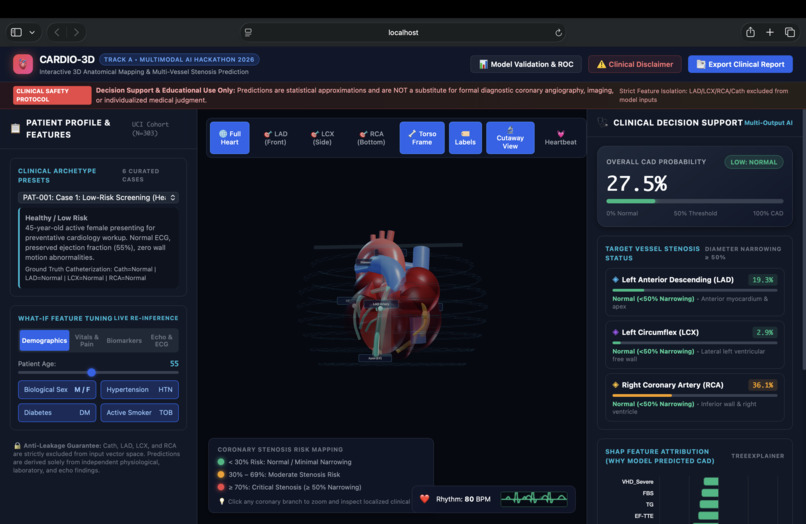Toggle the Safari sidebar icon
The image size is (806, 524).
[16, 32]
